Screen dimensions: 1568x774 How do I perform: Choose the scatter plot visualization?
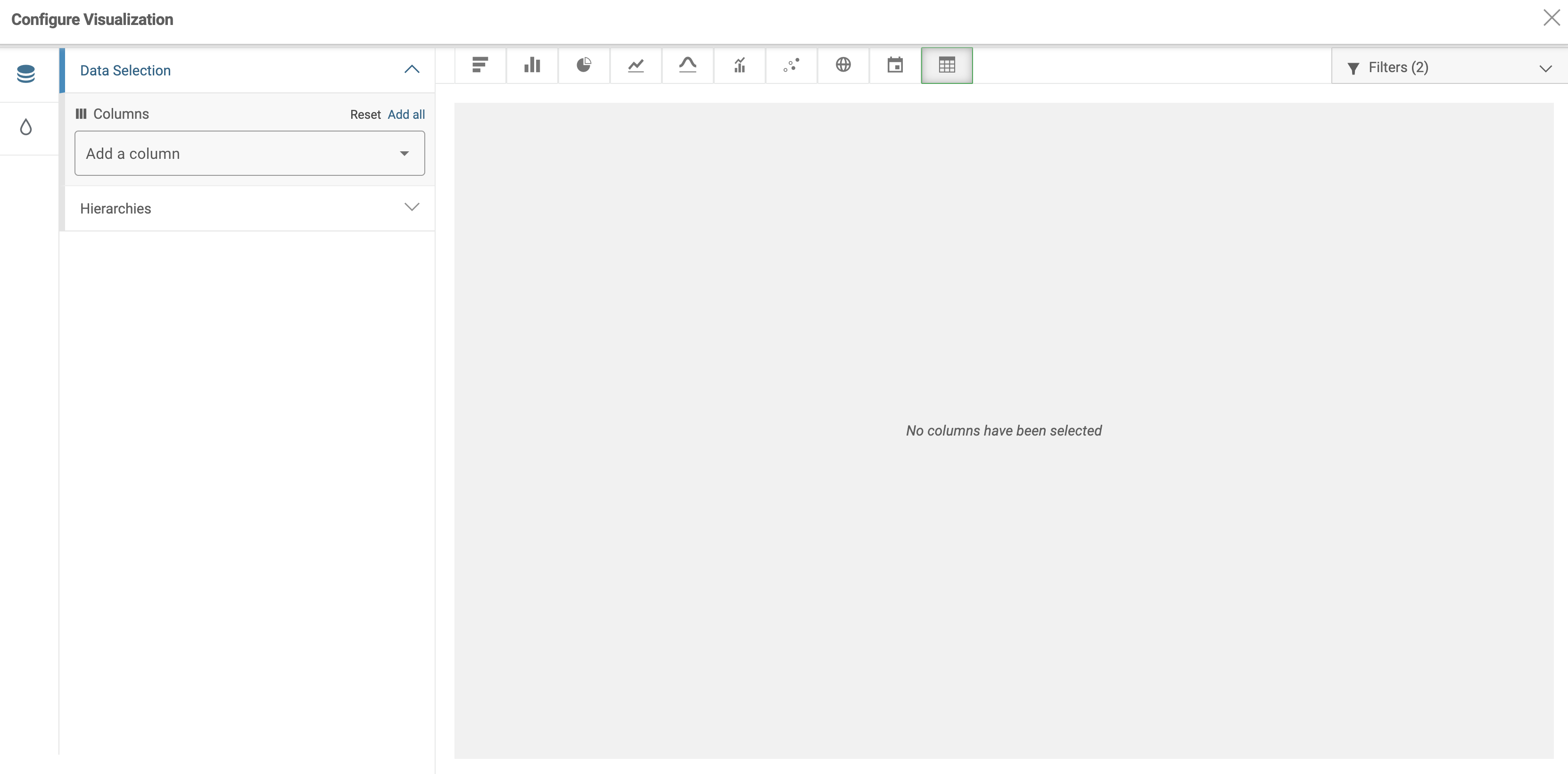(791, 65)
